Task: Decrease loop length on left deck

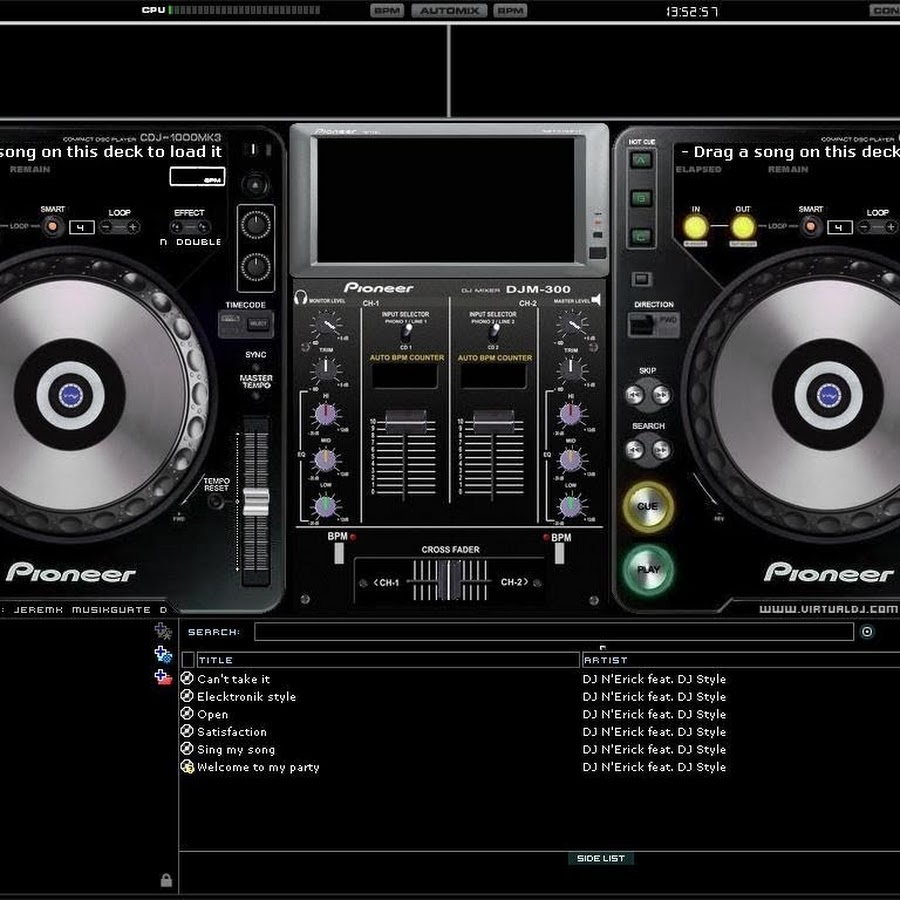Action: (106, 227)
